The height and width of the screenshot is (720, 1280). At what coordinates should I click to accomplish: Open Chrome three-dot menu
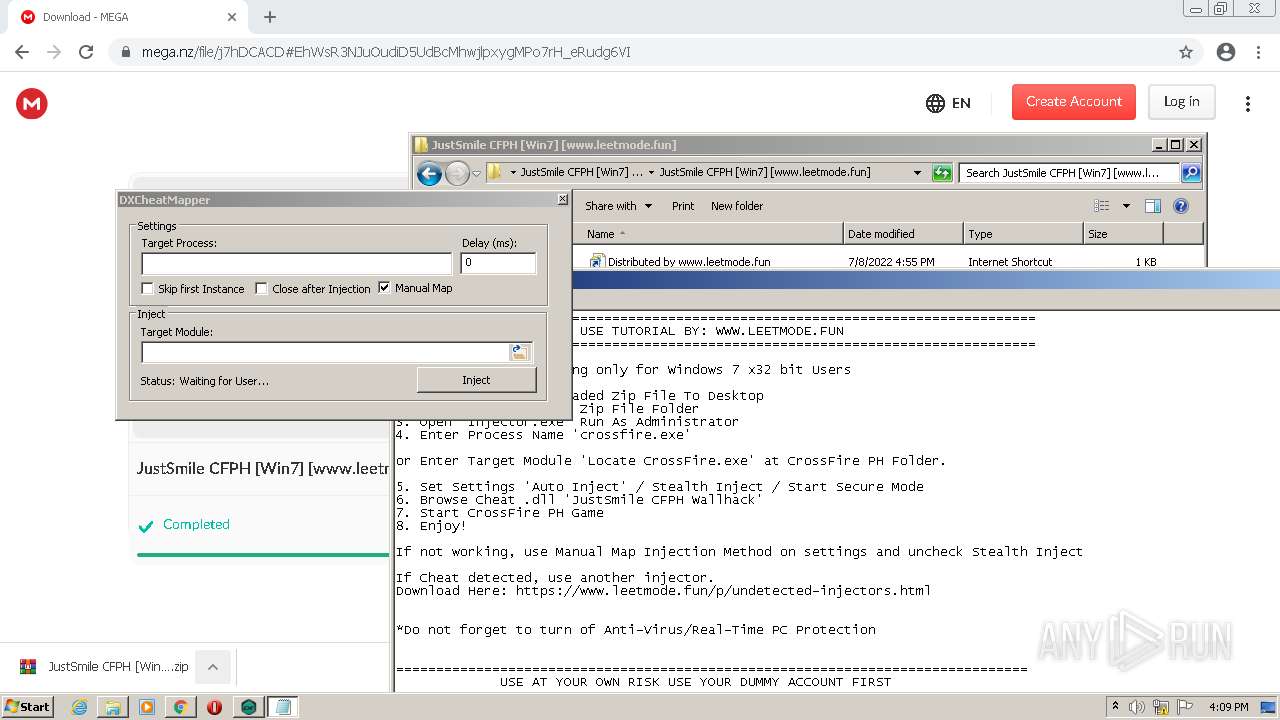pos(1258,52)
